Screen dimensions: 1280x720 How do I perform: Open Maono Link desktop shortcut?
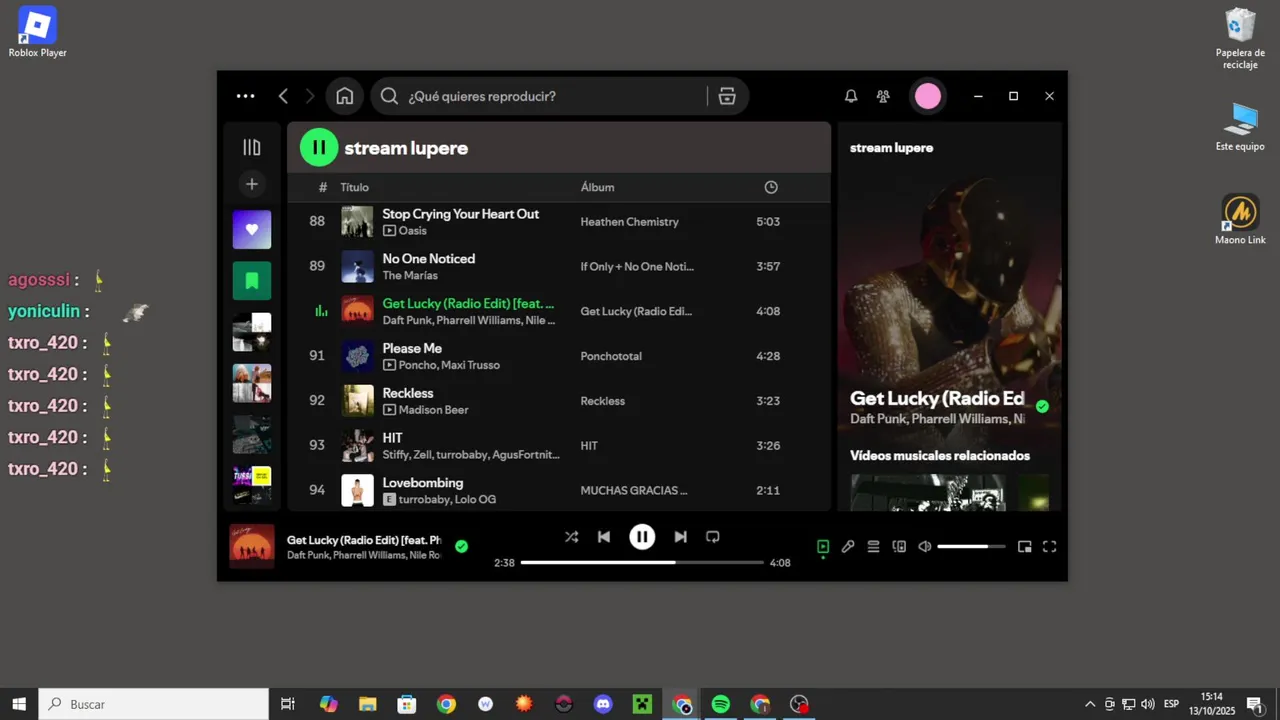pyautogui.click(x=1240, y=219)
